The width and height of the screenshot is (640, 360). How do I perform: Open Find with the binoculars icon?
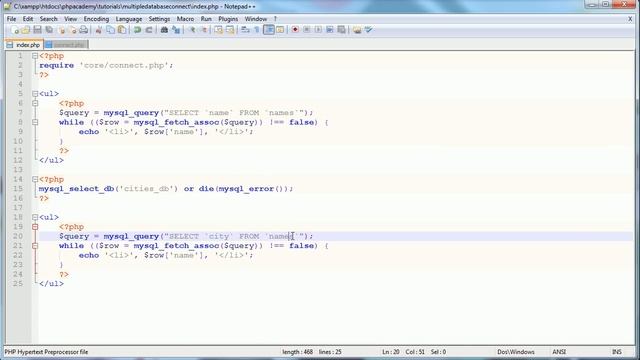point(164,30)
